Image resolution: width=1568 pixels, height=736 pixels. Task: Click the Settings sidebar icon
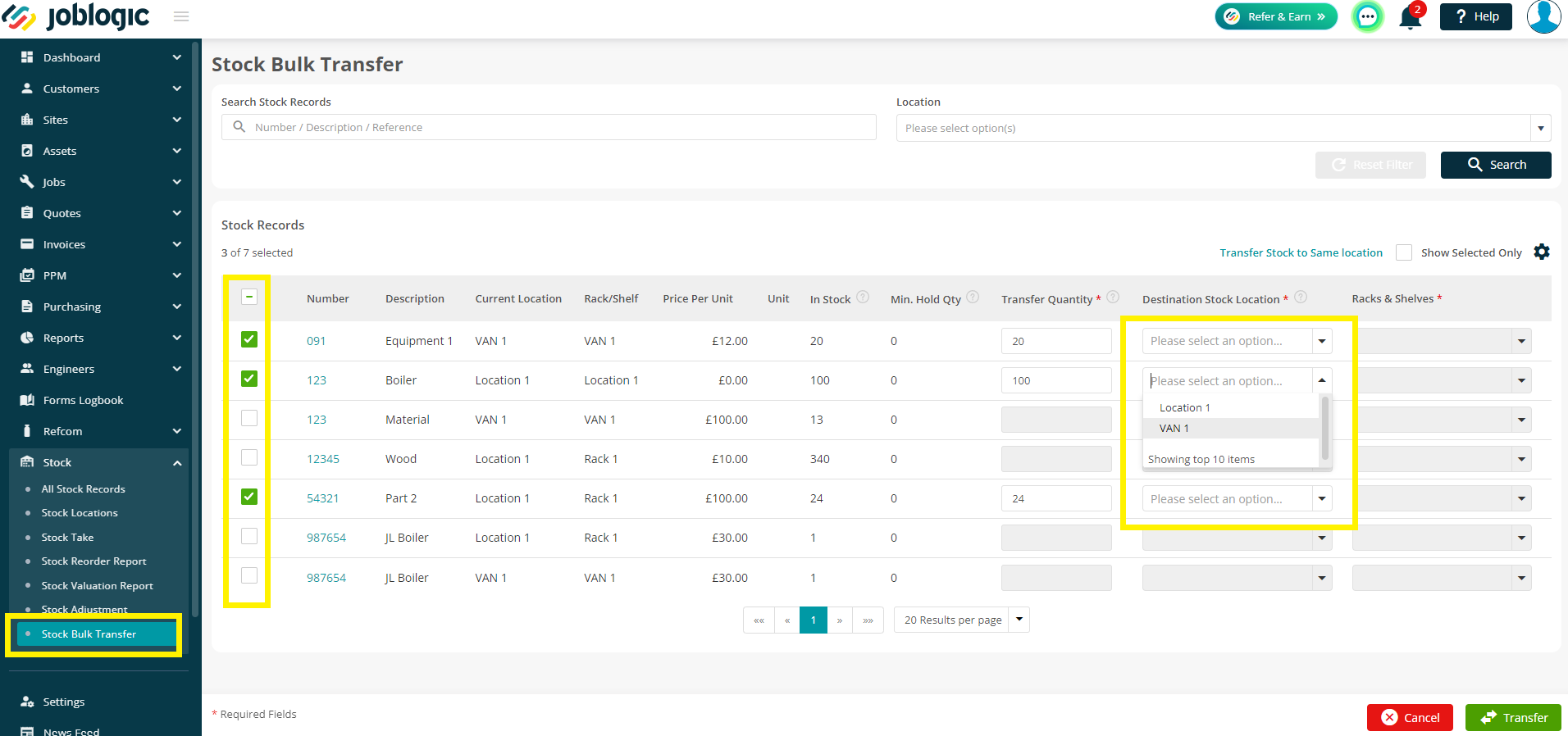(27, 702)
